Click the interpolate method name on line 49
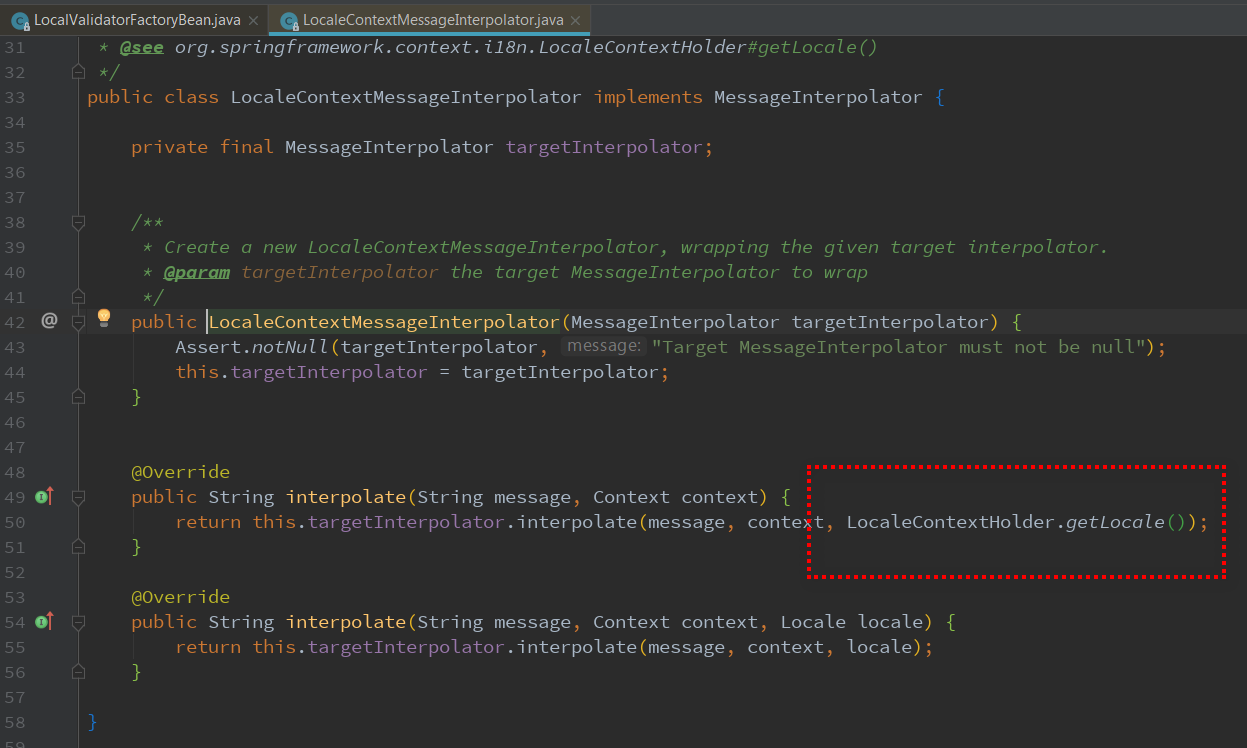1247x748 pixels. [346, 497]
